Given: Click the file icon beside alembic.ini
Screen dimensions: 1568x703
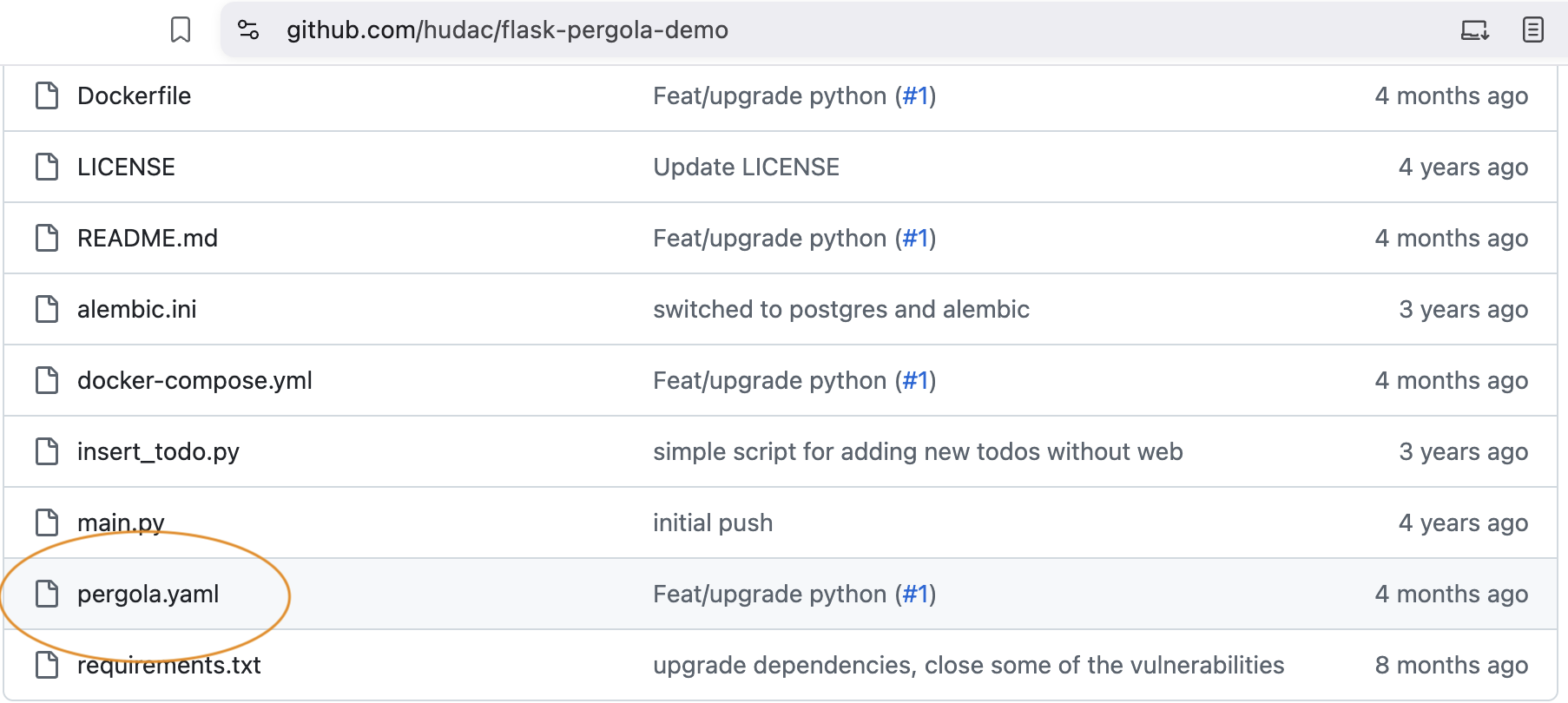Looking at the screenshot, I should click(x=46, y=309).
